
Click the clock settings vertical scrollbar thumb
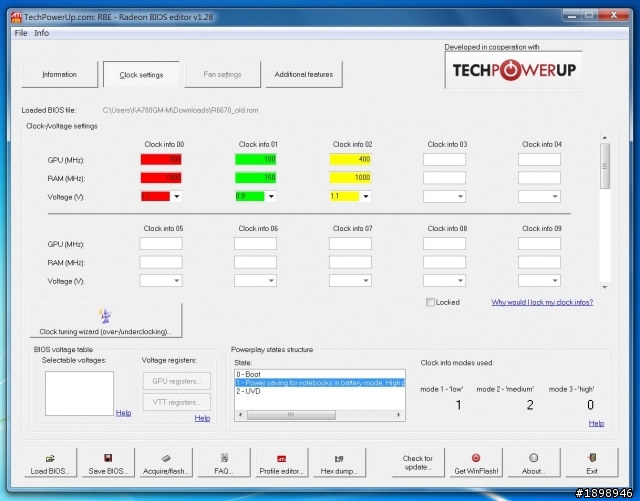click(x=605, y=166)
